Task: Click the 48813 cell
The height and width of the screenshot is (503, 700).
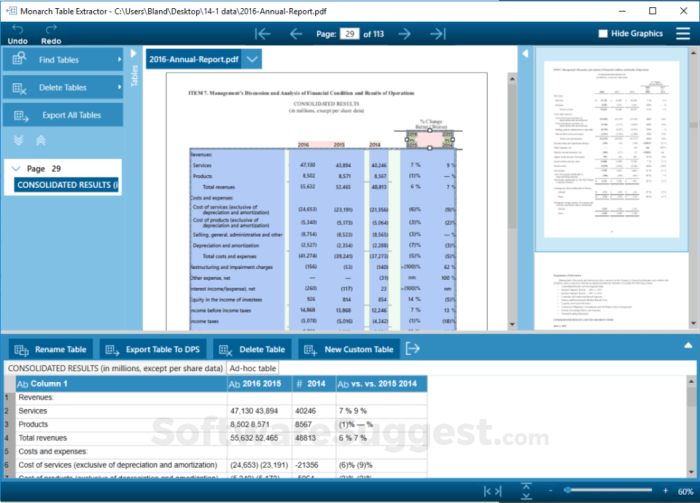Action: (x=314, y=438)
